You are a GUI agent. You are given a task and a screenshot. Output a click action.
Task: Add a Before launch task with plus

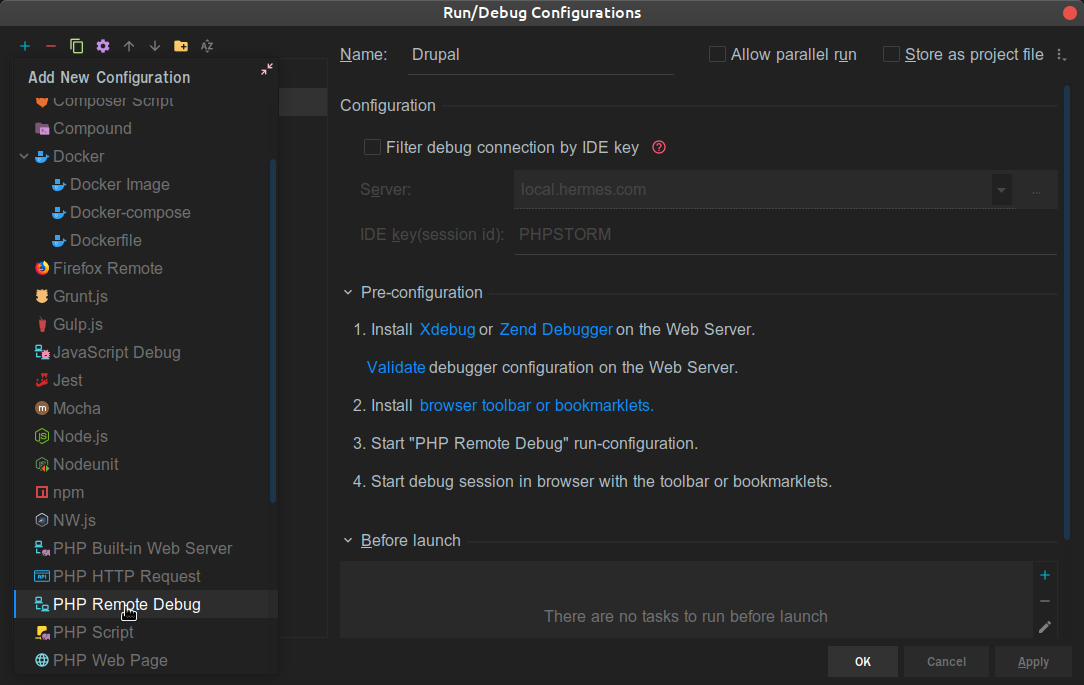click(x=1045, y=575)
